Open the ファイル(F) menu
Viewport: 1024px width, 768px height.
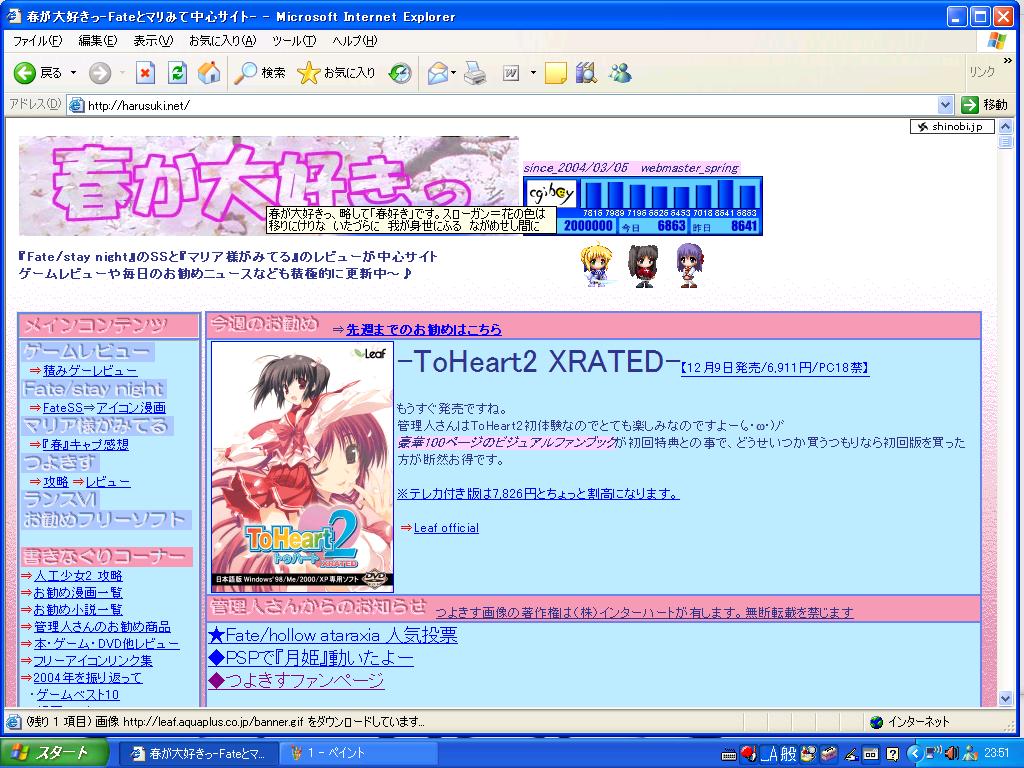(37, 40)
